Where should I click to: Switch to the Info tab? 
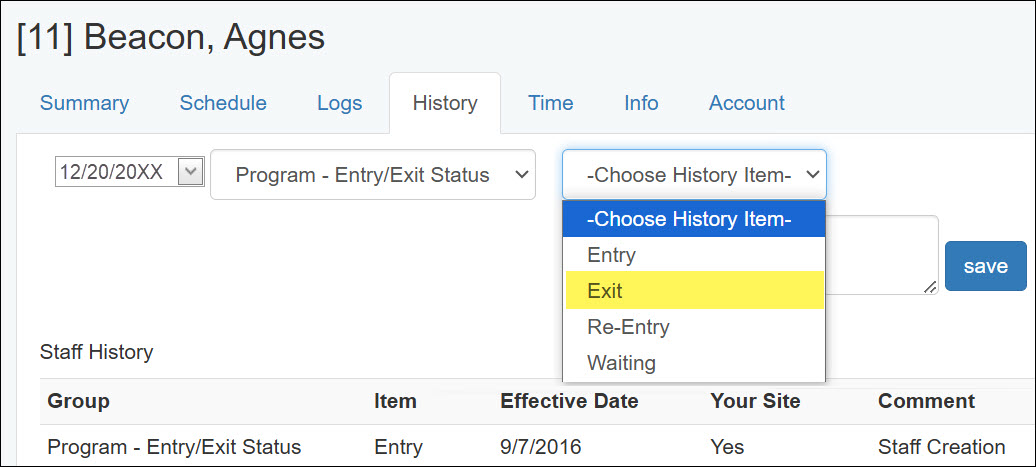click(641, 103)
